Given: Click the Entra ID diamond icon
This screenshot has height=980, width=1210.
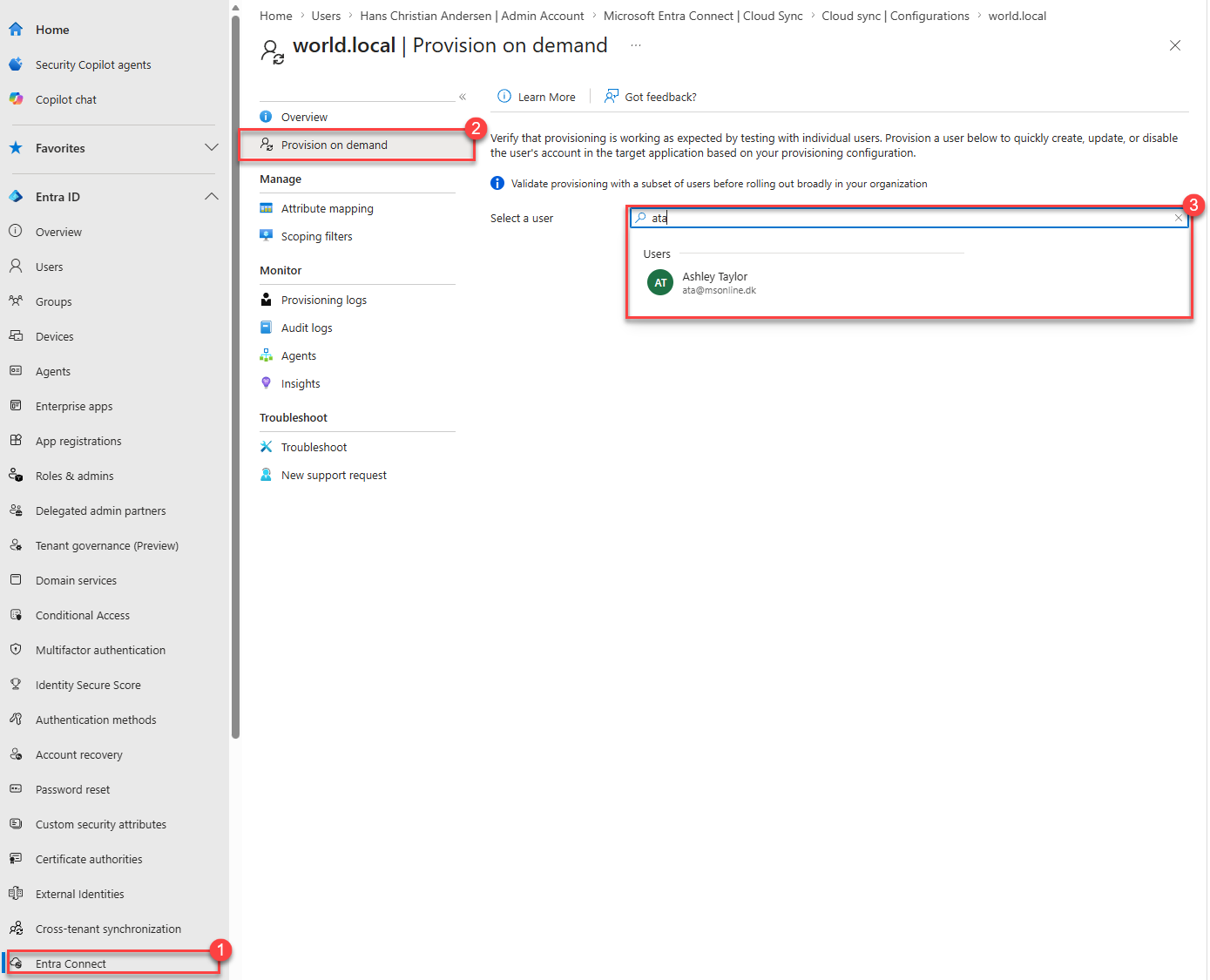Looking at the screenshot, I should [16, 197].
